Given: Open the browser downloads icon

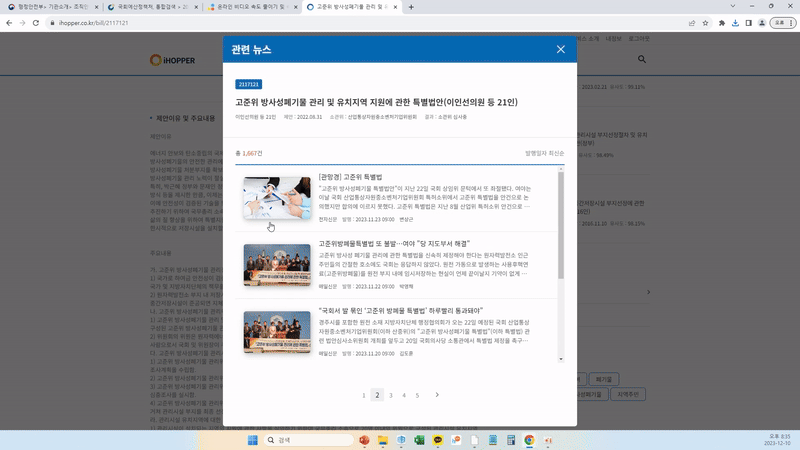Looking at the screenshot, I should (x=735, y=22).
